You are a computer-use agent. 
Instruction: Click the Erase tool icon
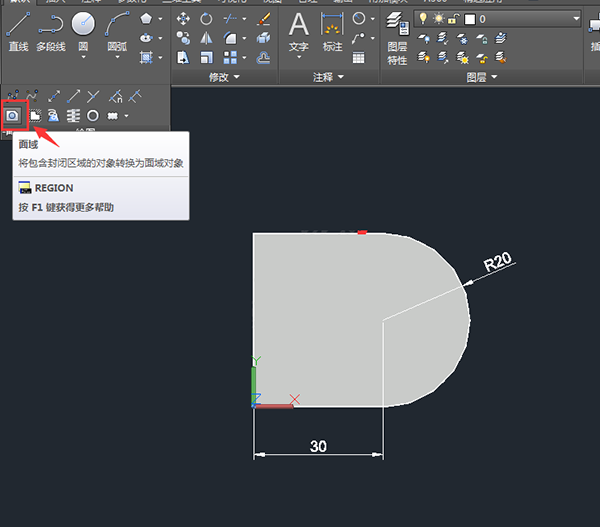(263, 19)
